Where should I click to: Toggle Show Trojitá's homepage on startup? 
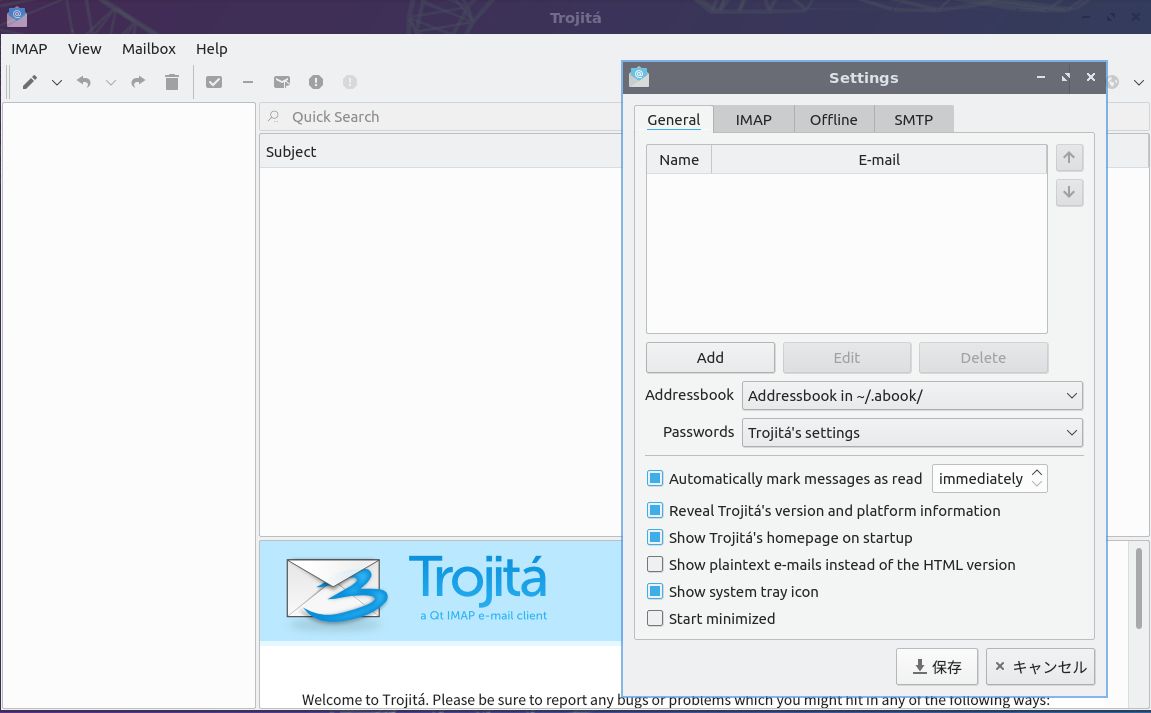click(655, 538)
